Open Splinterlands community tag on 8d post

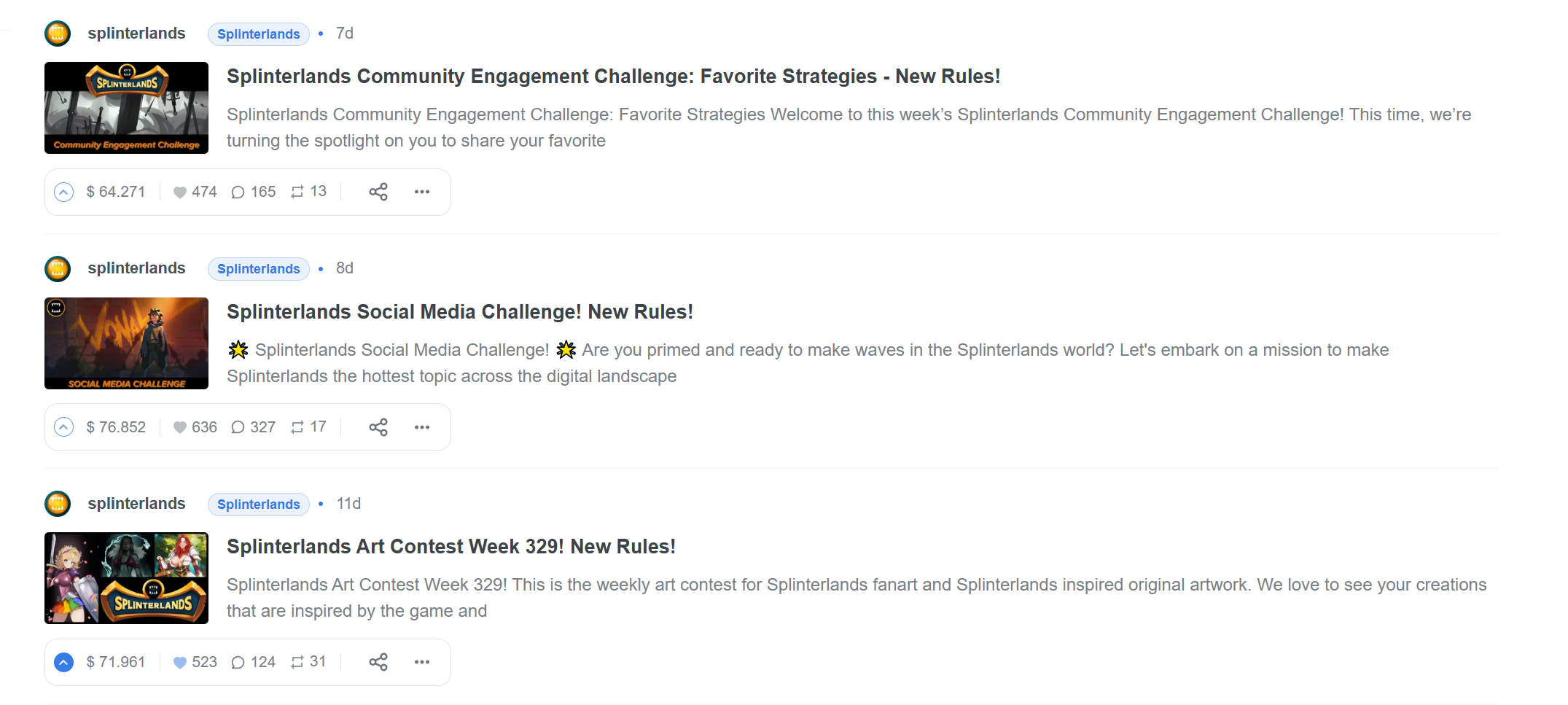pos(259,269)
